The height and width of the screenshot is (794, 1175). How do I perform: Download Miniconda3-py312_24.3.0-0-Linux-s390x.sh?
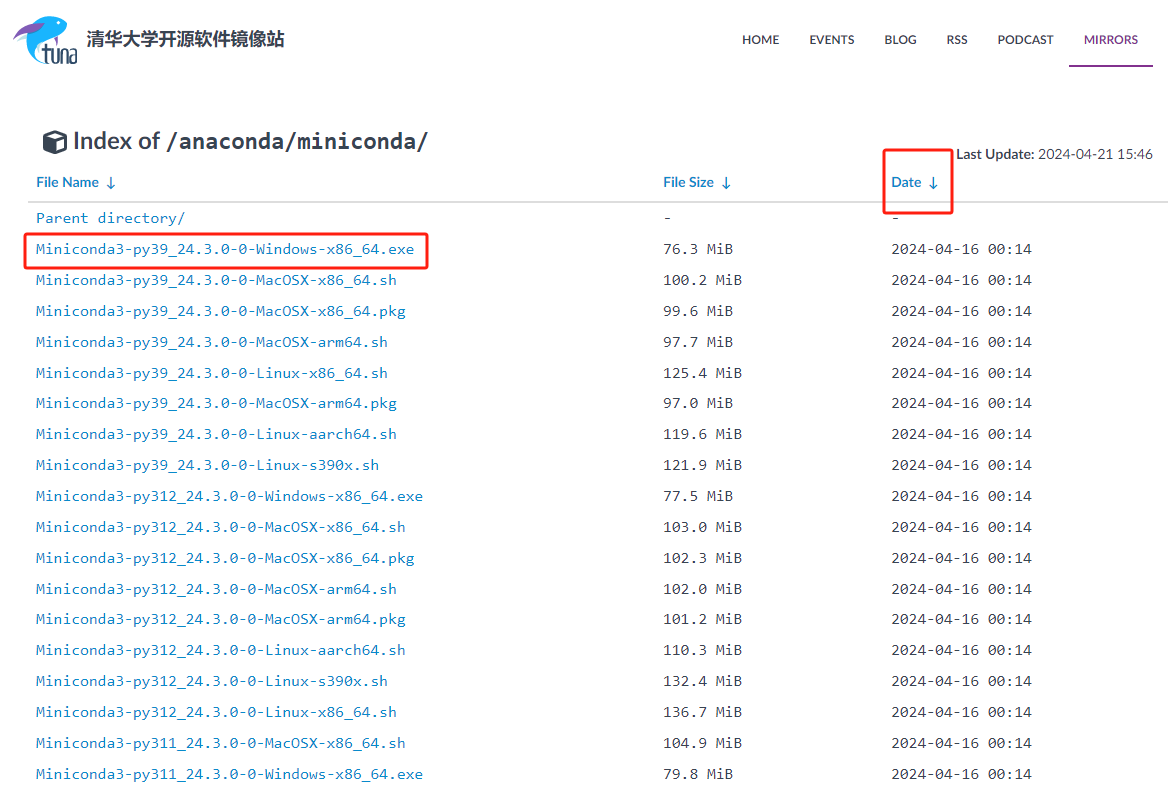click(211, 681)
